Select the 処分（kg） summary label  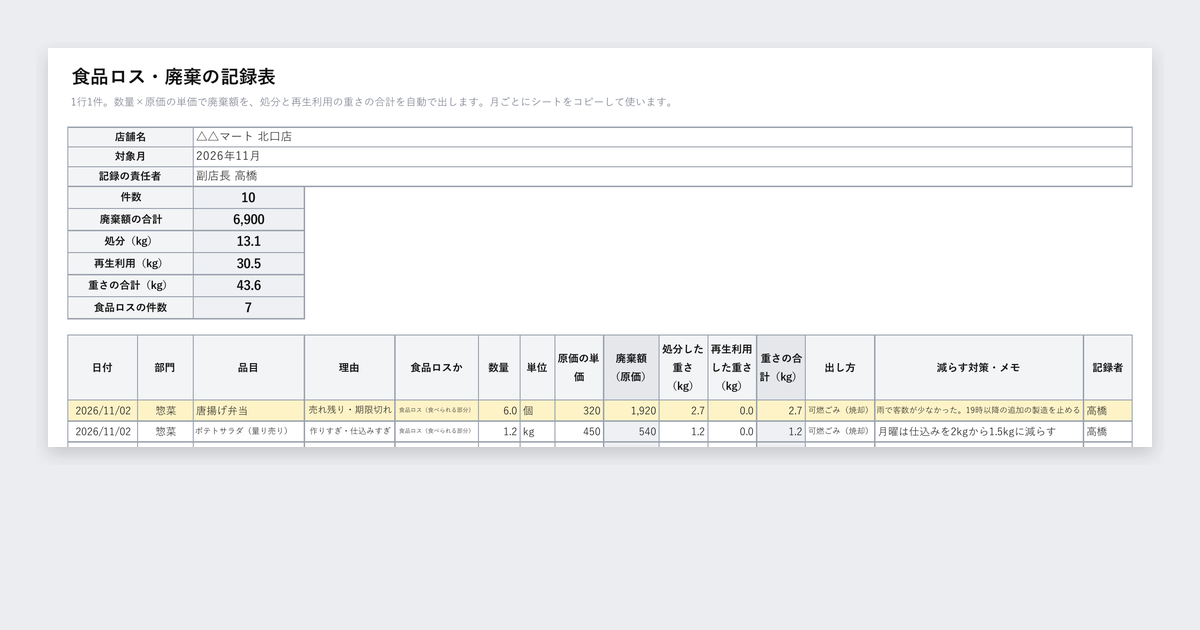pyautogui.click(x=130, y=242)
